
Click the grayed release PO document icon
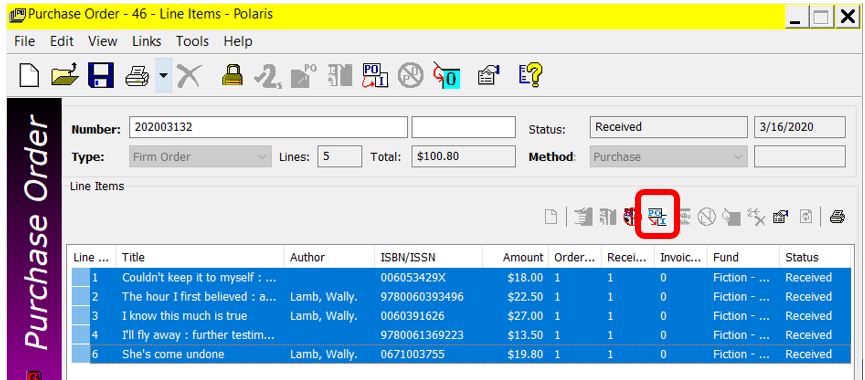pyautogui.click(x=303, y=76)
